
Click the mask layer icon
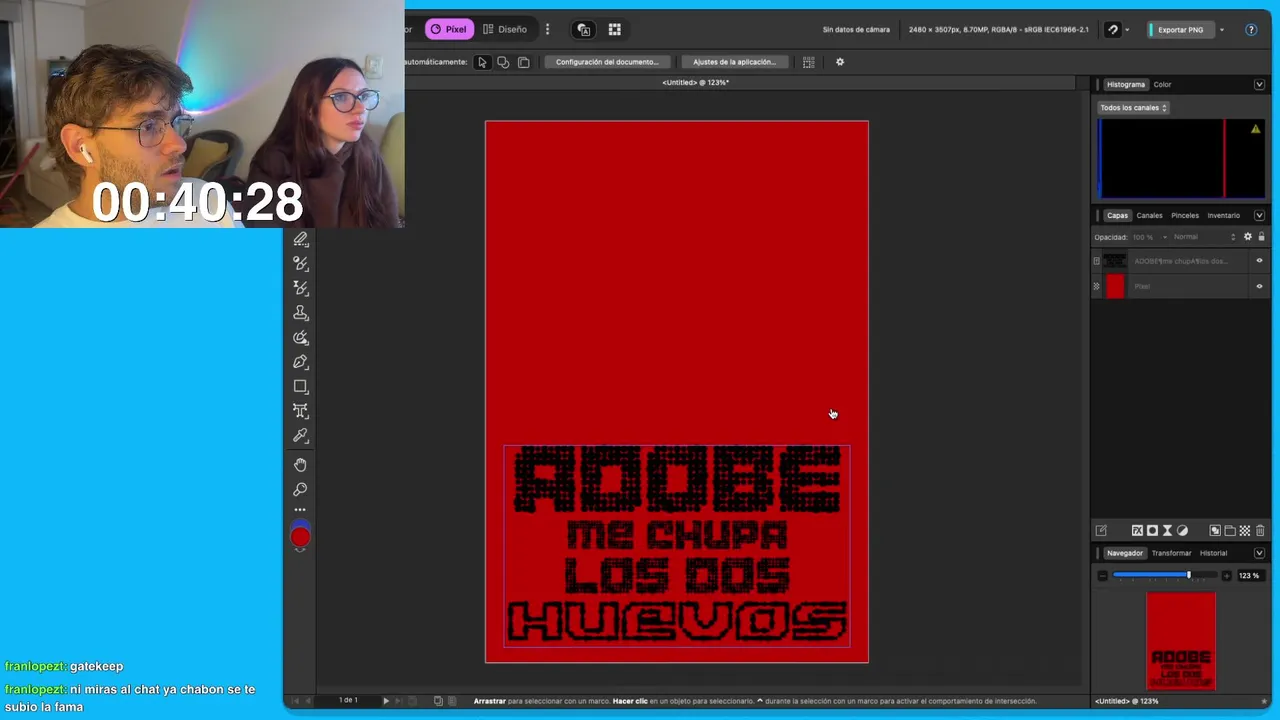1152,531
